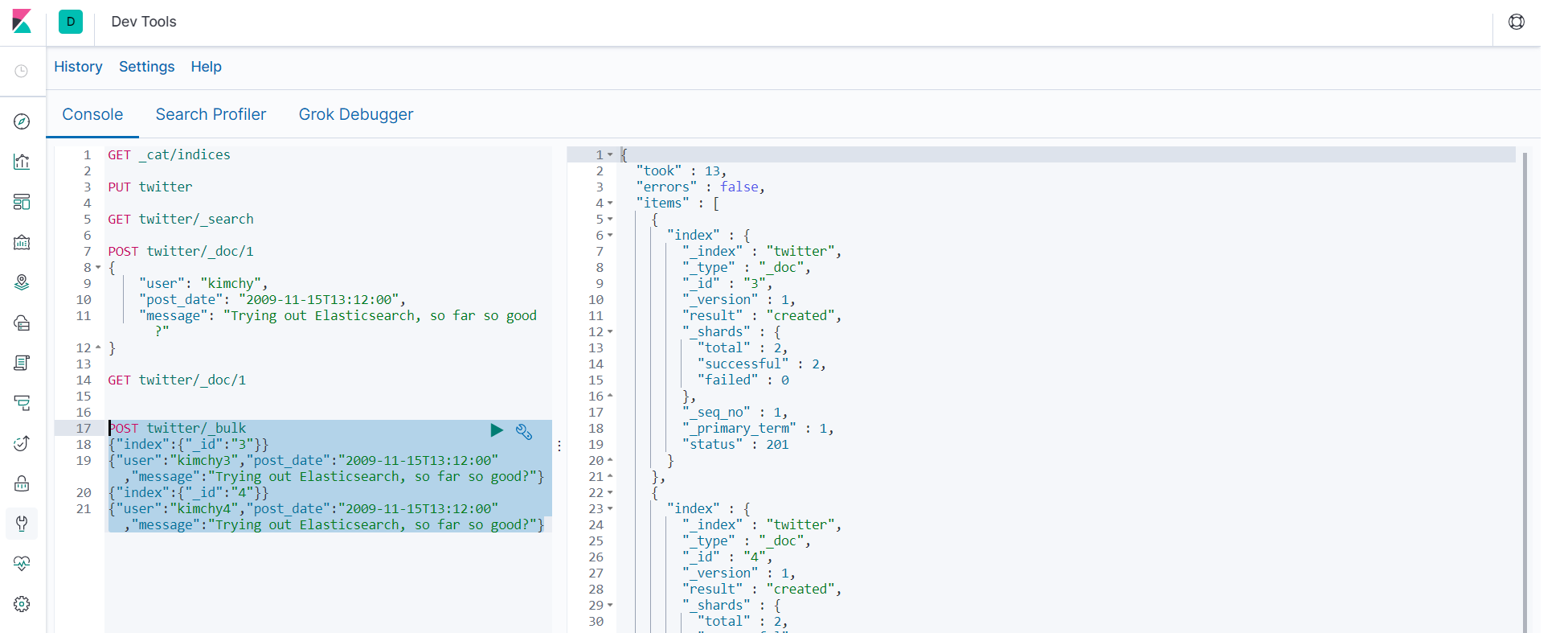Viewport: 1568px width, 633px height.
Task: Run the bulk request with play button
Action: [497, 430]
